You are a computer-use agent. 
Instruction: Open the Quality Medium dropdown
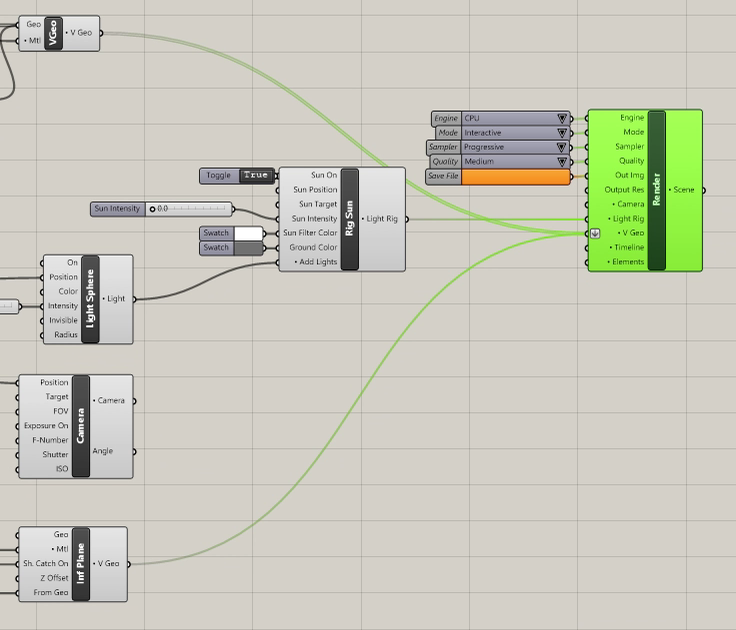tap(516, 161)
